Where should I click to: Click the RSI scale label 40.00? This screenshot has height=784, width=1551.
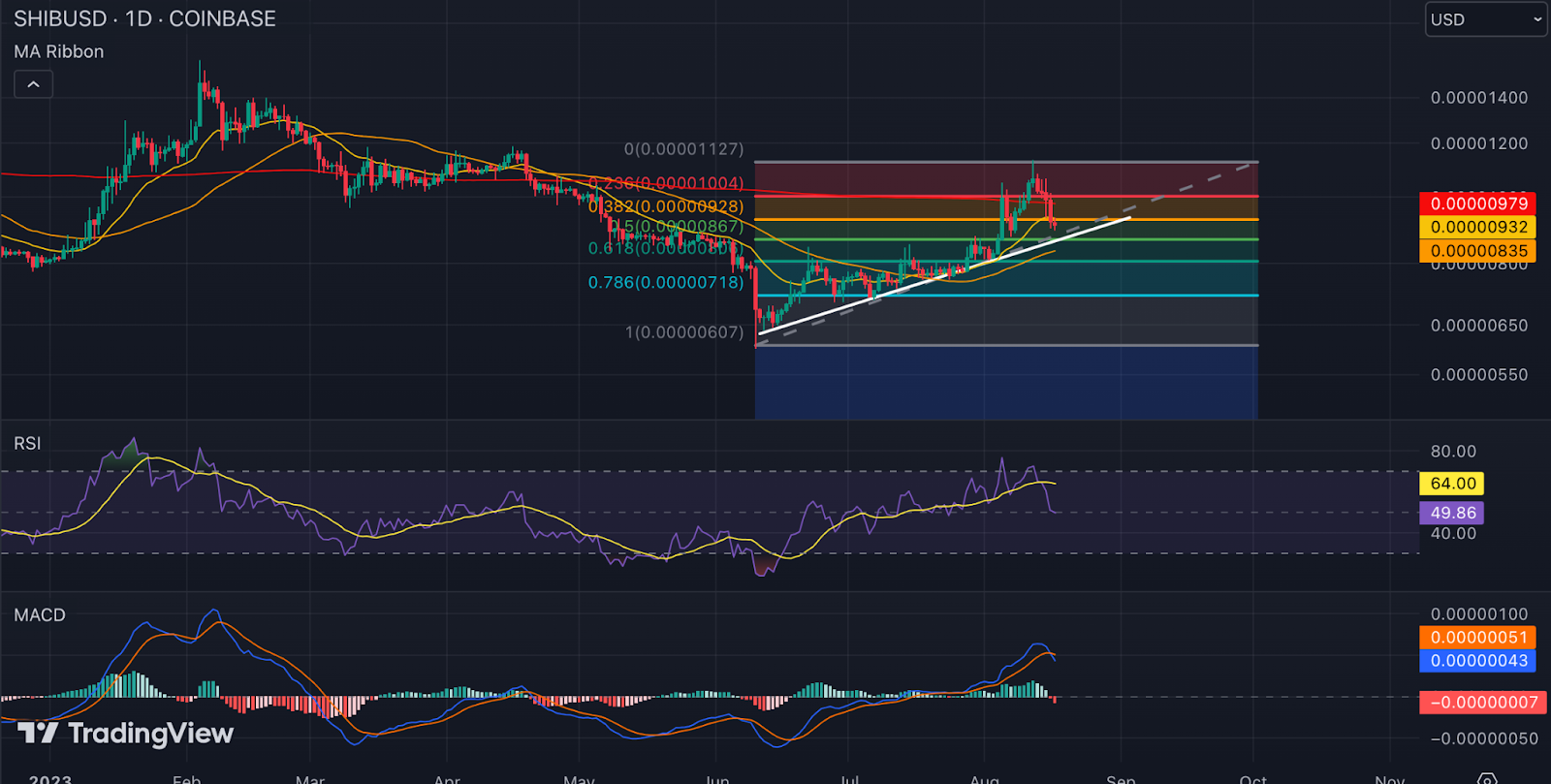(1453, 533)
